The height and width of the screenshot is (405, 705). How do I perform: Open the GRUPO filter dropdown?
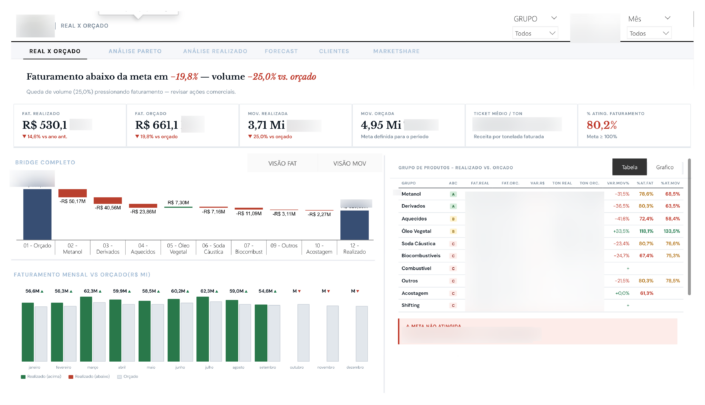pos(534,19)
